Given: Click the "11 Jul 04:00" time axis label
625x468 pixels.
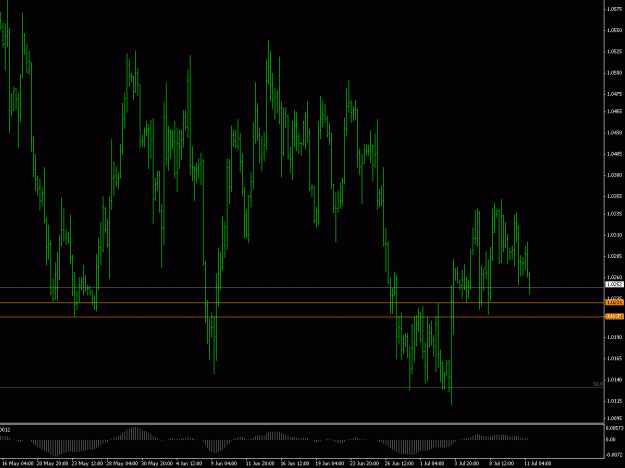Looking at the screenshot, I should pos(538,464).
